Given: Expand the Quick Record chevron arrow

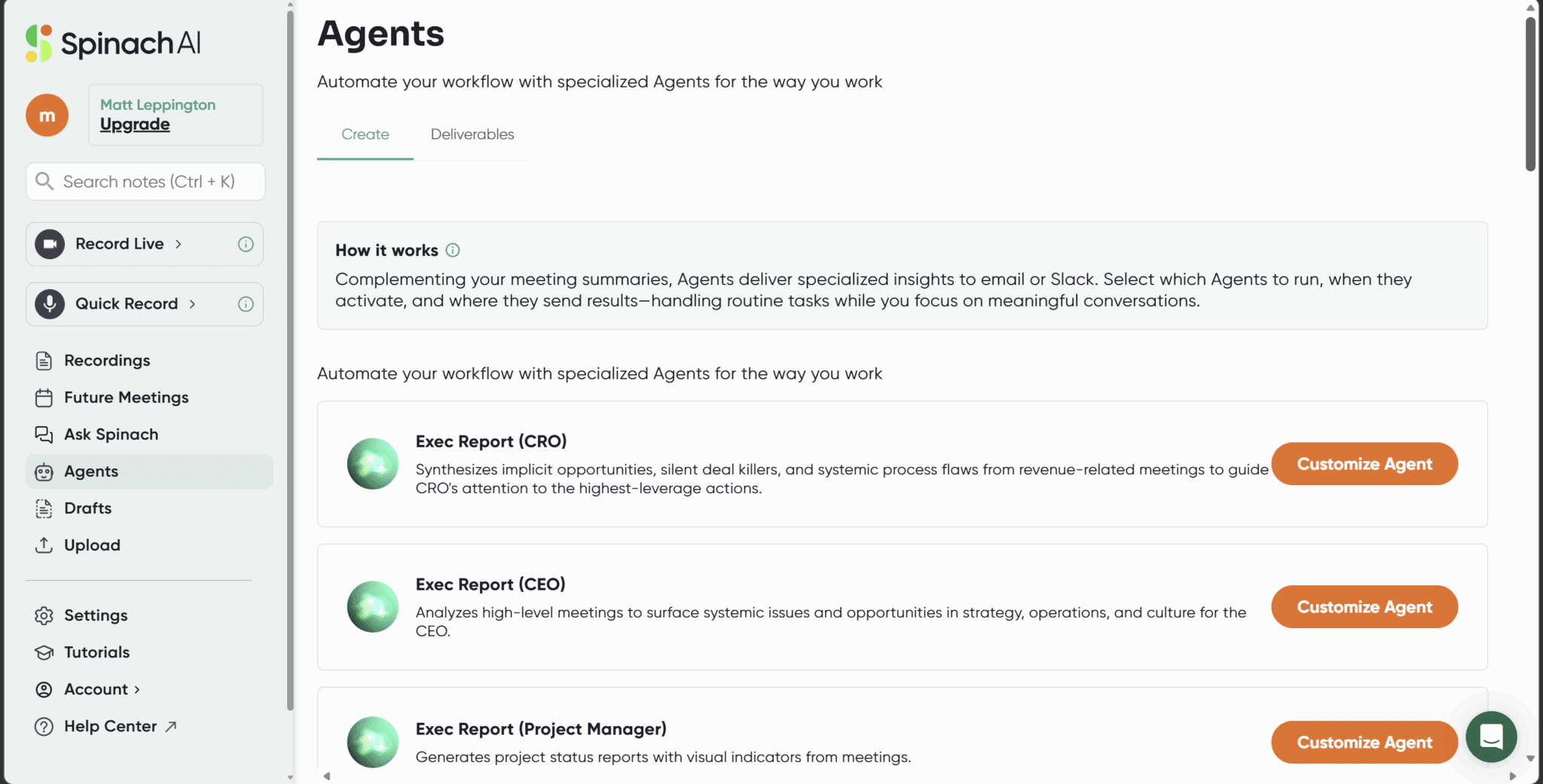Looking at the screenshot, I should tap(193, 304).
